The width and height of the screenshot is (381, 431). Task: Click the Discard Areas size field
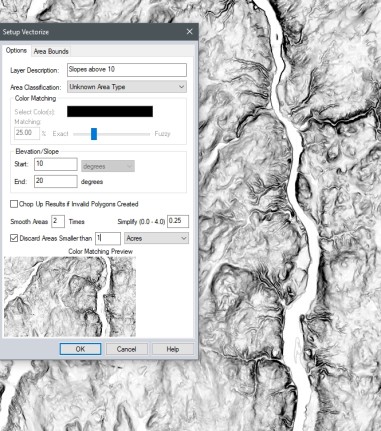[x=108, y=238]
